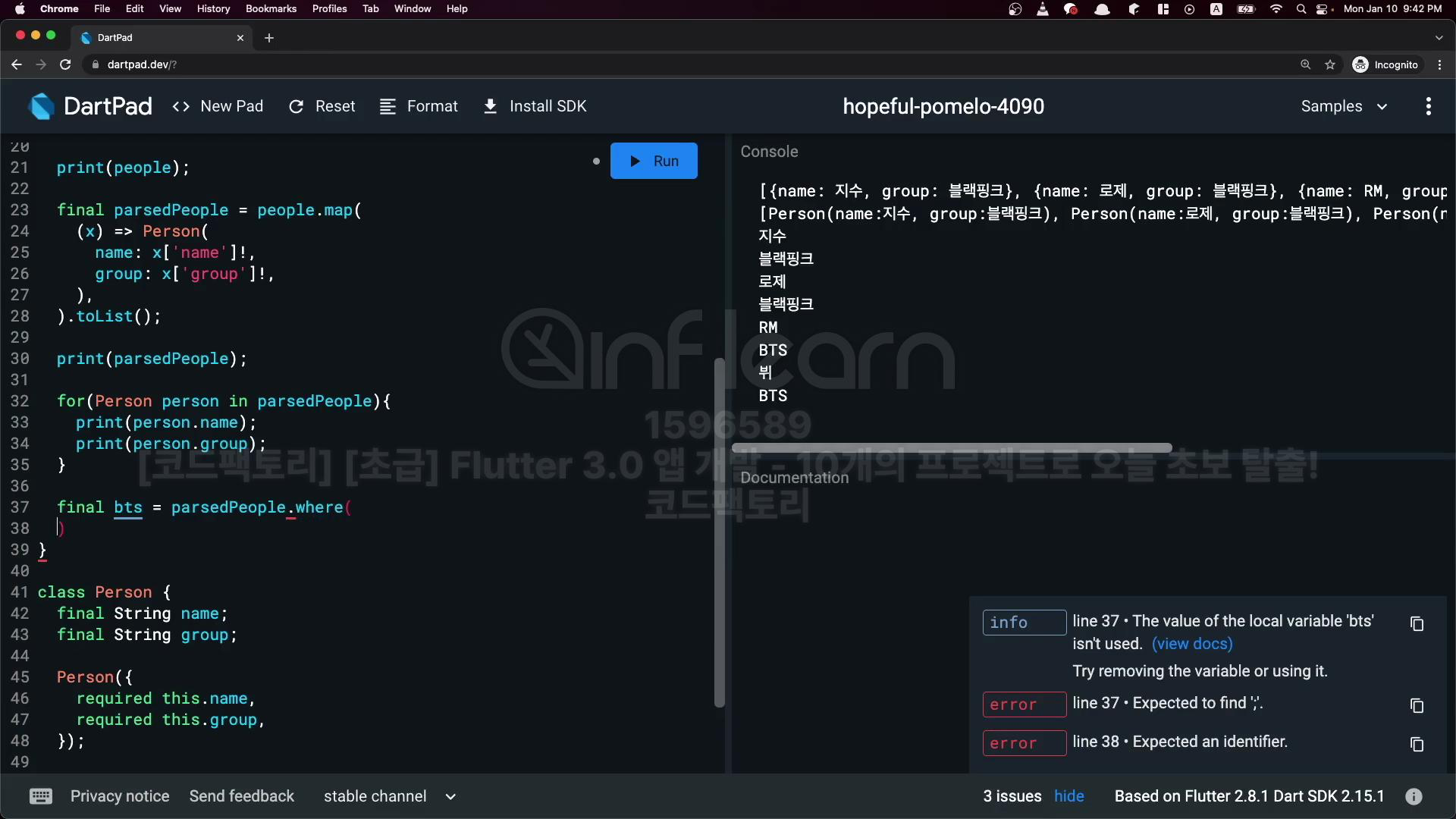Click the Format lines icon
The height and width of the screenshot is (819, 1456).
click(388, 107)
